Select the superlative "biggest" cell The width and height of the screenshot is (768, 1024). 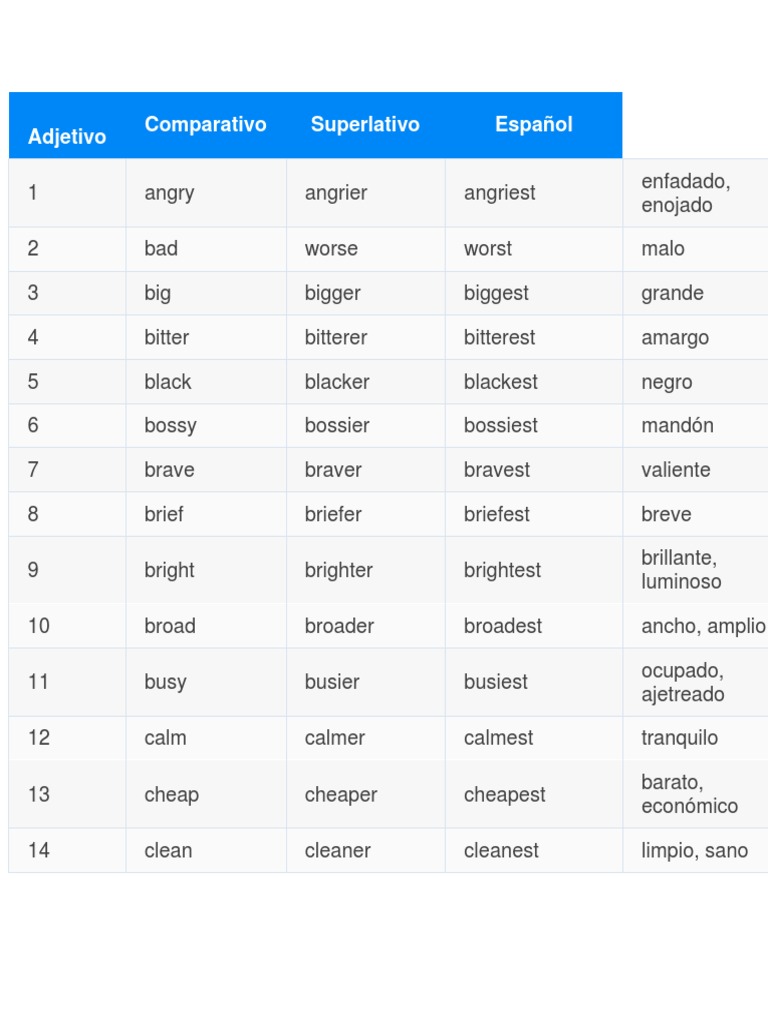[x=496, y=293]
